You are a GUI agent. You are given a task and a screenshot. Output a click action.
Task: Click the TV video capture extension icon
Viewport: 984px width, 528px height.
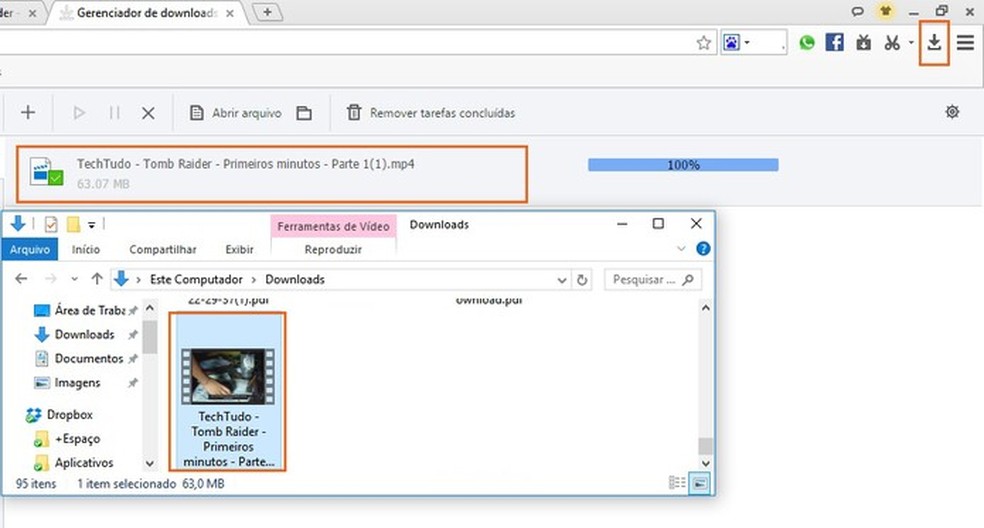pyautogui.click(x=864, y=43)
